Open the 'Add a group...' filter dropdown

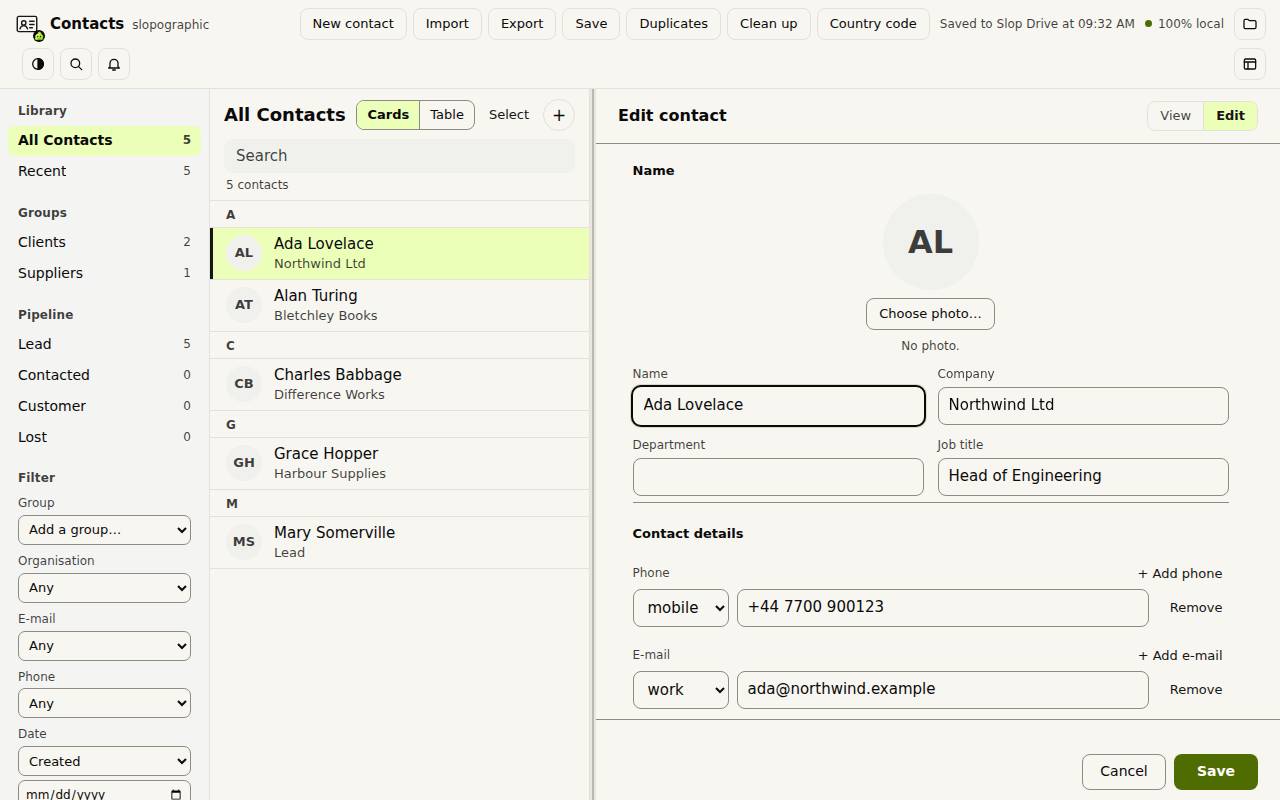click(104, 530)
